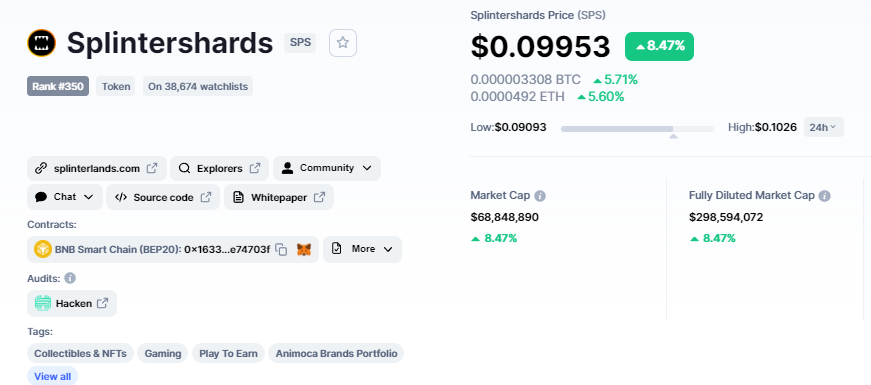Open the Explorers link
Image resolution: width=871 pixels, height=385 pixels.
click(219, 168)
